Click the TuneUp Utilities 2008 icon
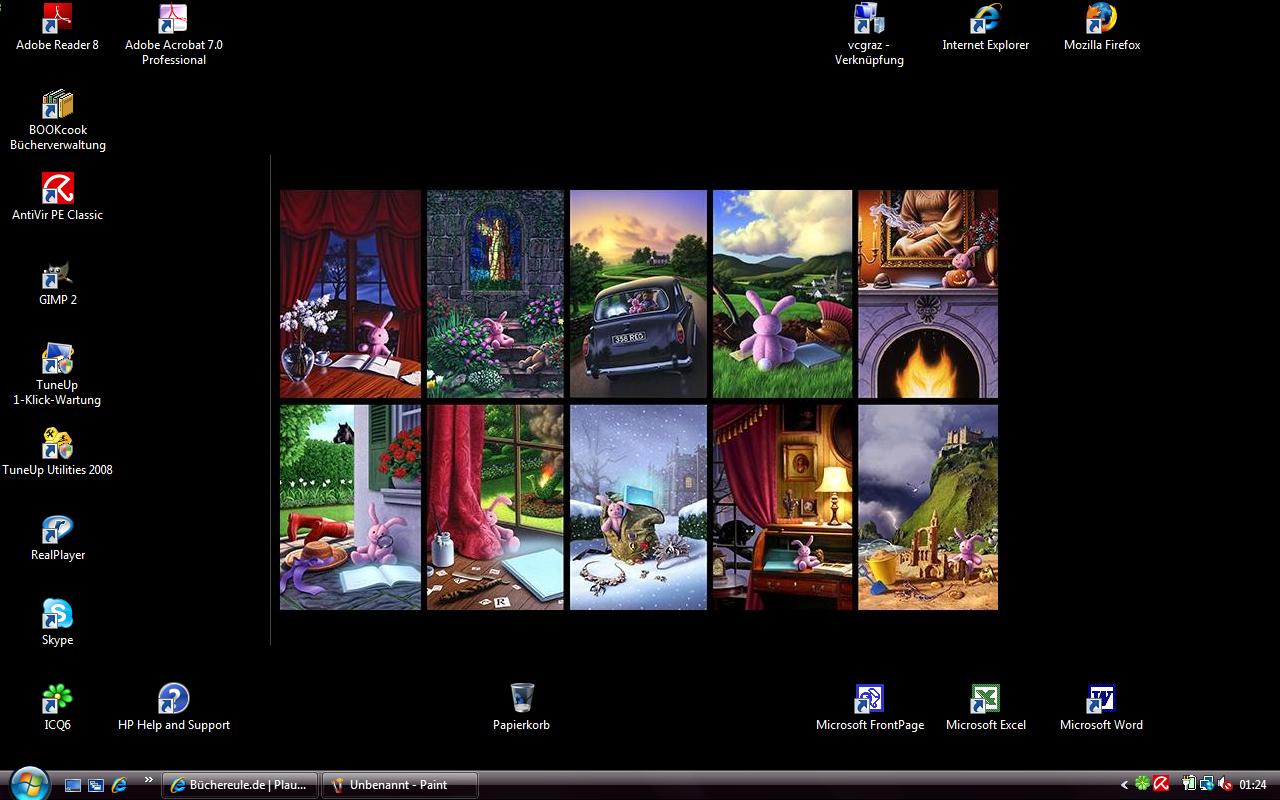 pos(57,445)
